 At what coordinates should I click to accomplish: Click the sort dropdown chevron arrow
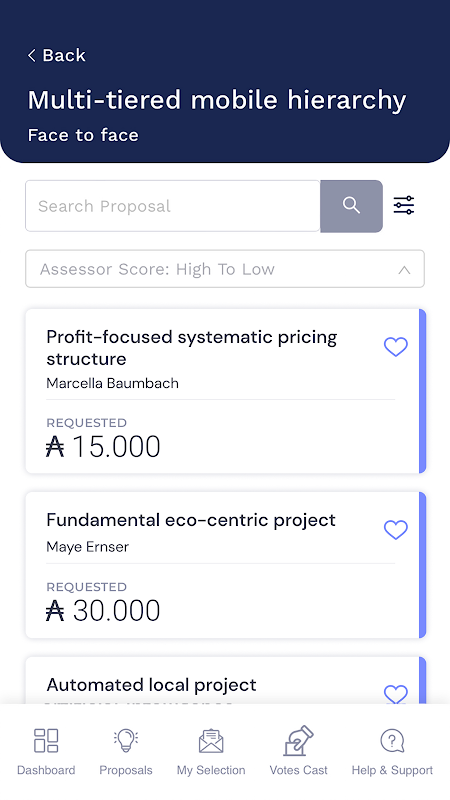pos(404,269)
